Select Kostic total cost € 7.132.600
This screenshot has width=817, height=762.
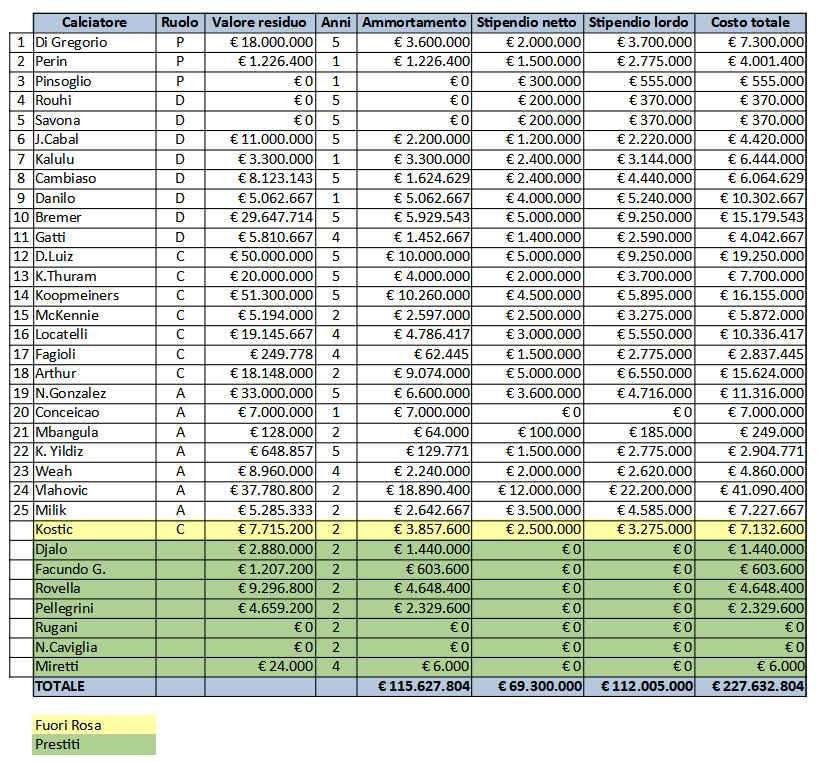750,530
